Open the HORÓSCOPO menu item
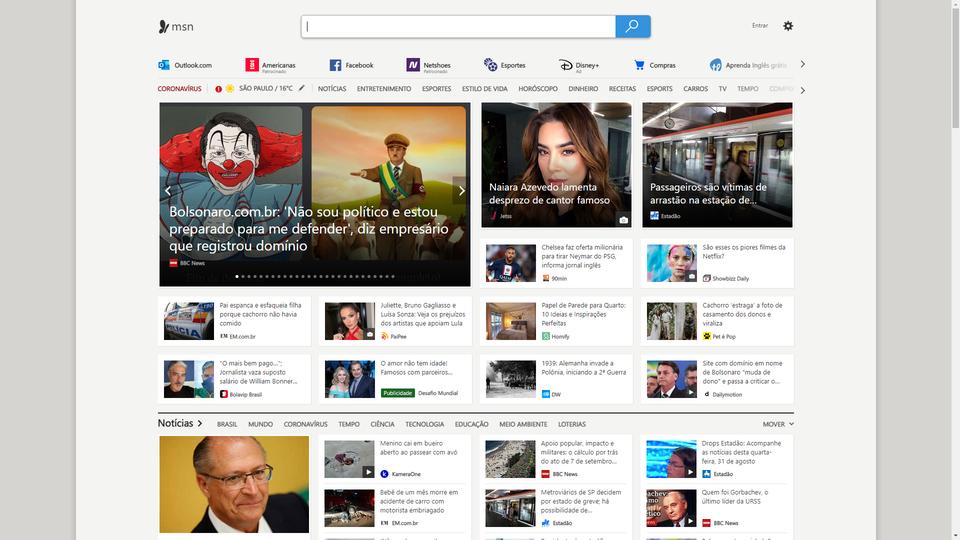The width and height of the screenshot is (960, 540). click(x=538, y=89)
